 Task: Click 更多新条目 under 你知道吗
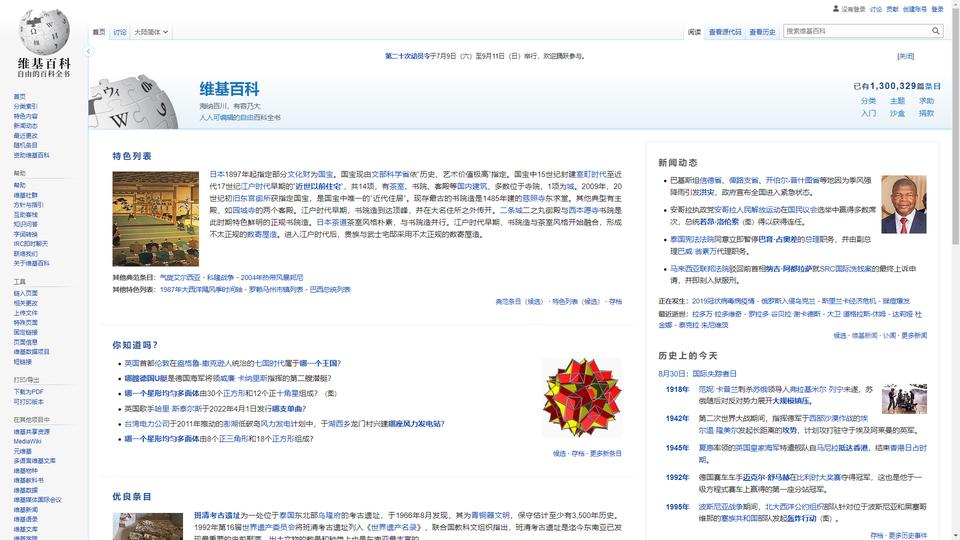click(x=605, y=454)
